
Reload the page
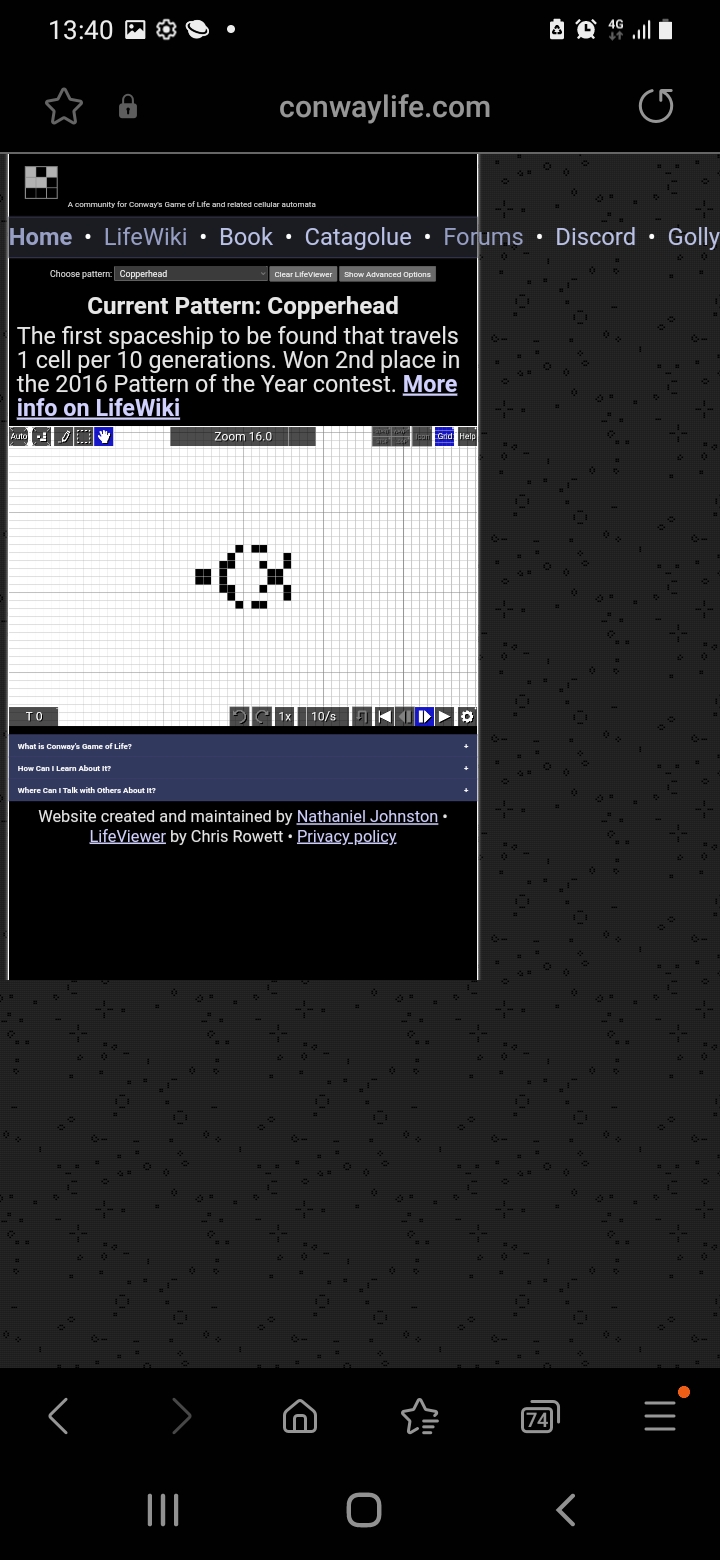point(656,106)
